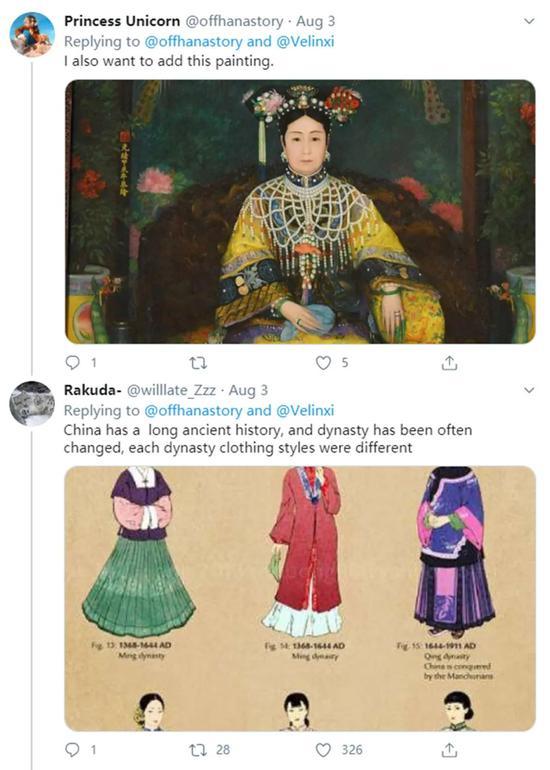Expand the options chevron on Rakuda-'s tweet
Screen dimensions: 550x770
click(529, 390)
